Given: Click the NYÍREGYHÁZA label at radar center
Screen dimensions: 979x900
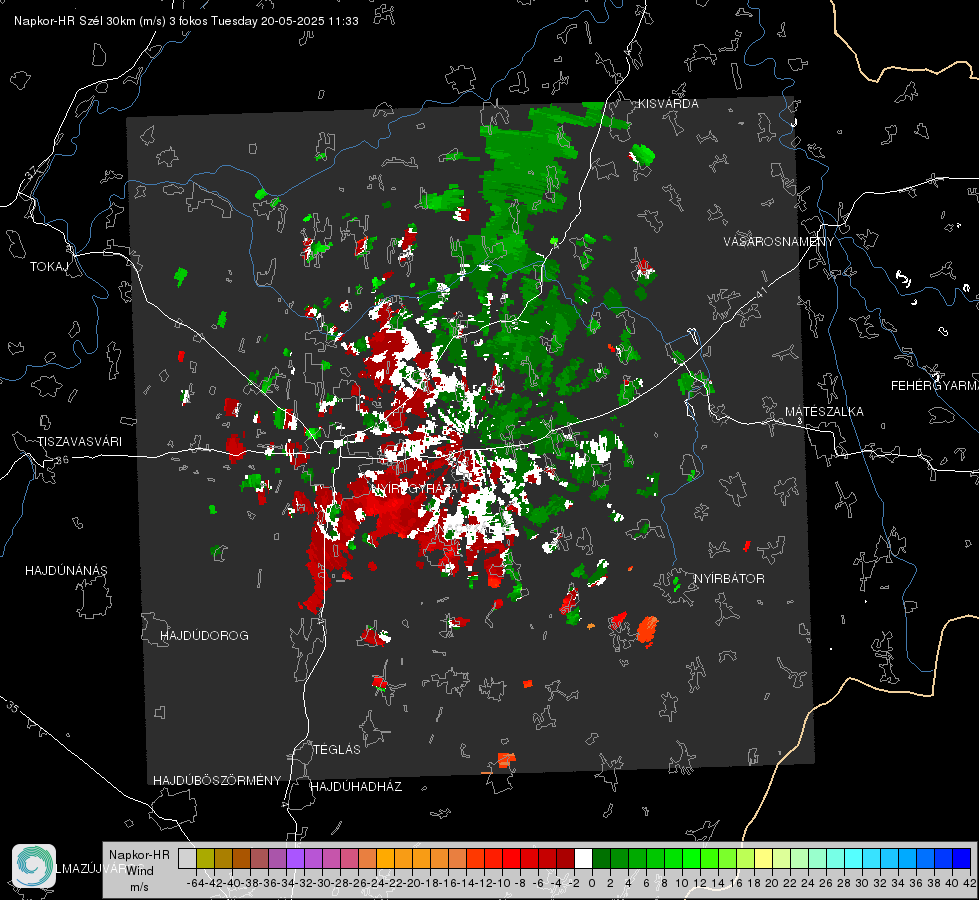Looking at the screenshot, I should click(413, 488).
